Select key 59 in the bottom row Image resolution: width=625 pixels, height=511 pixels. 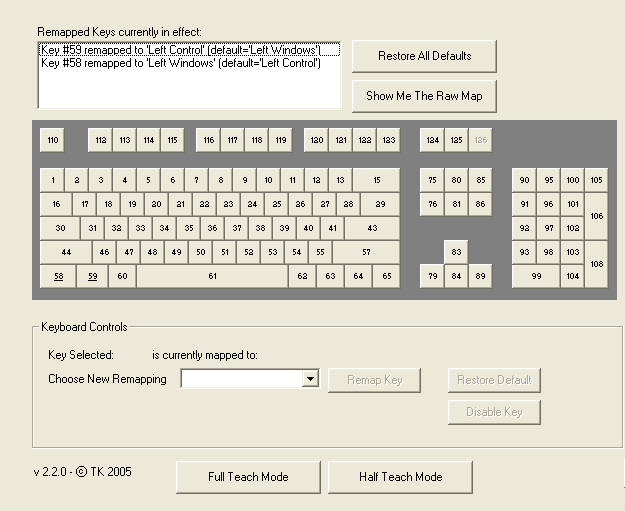click(92, 276)
